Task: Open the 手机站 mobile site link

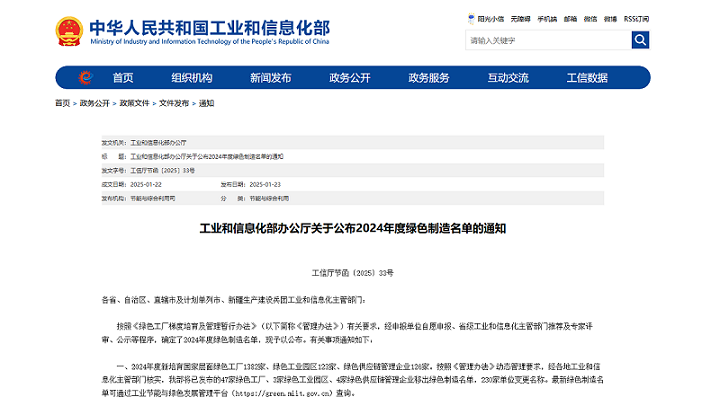Action: (546, 18)
